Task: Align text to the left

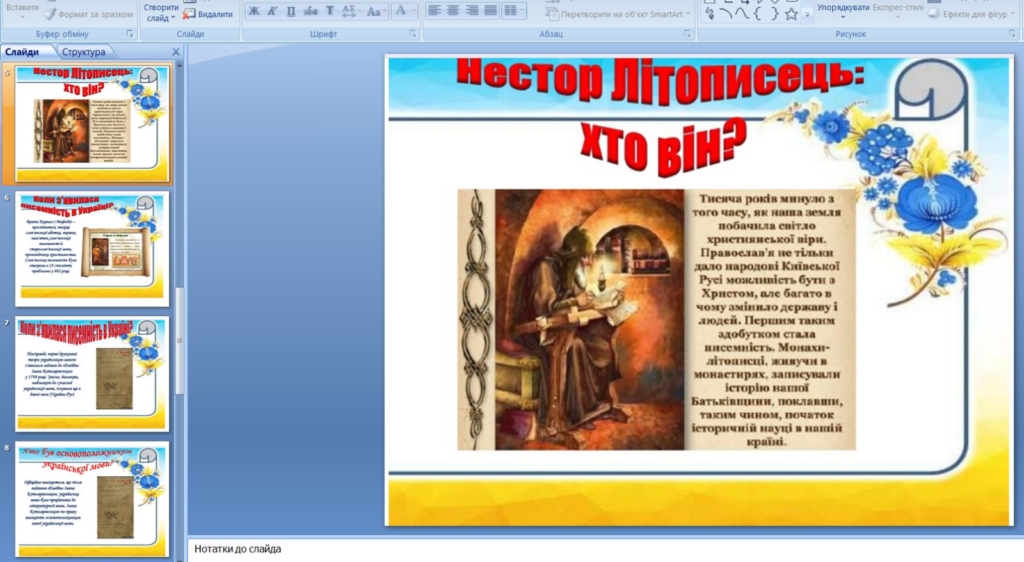Action: (434, 12)
